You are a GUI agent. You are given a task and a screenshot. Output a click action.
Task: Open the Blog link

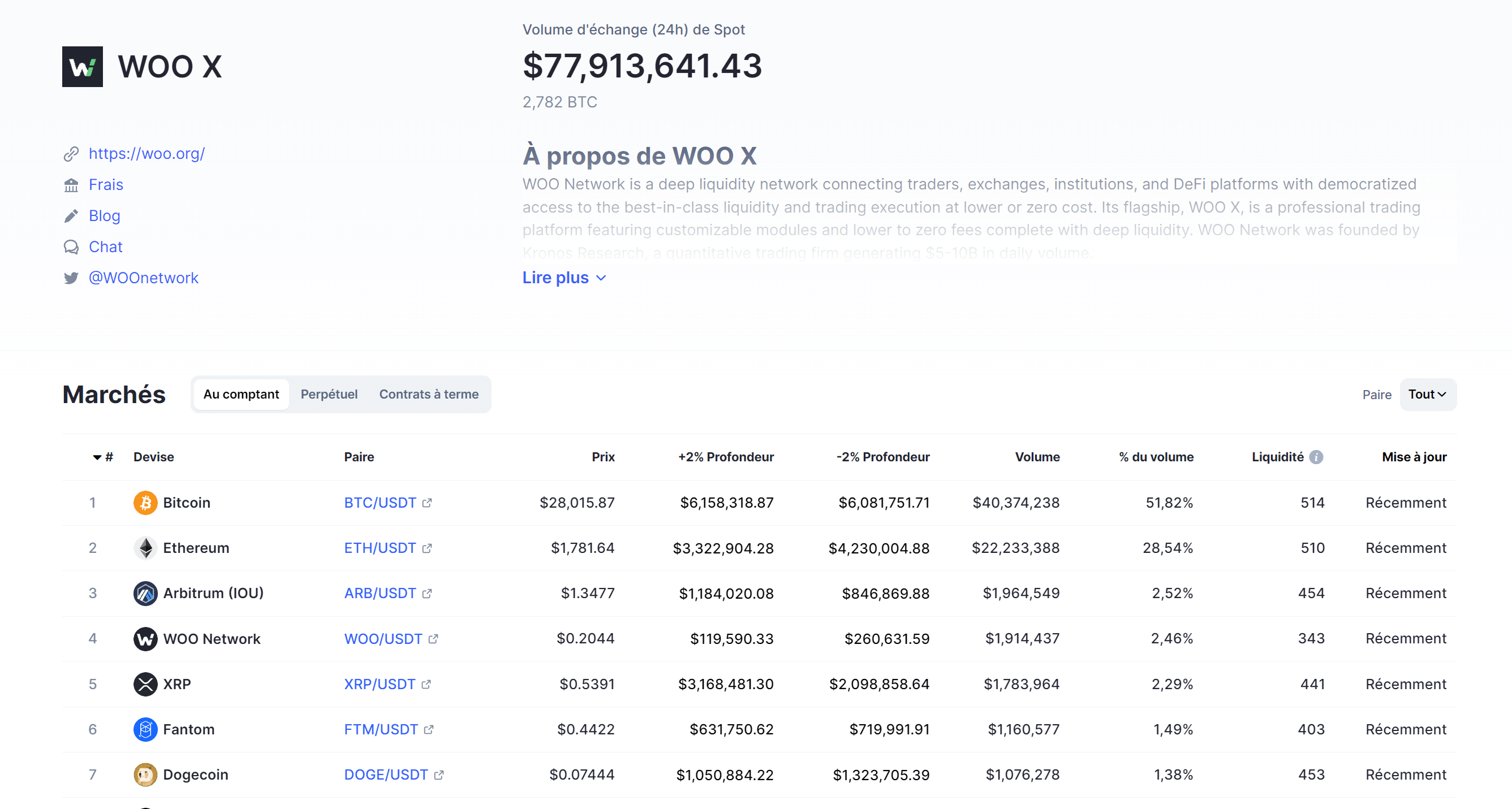coord(105,216)
